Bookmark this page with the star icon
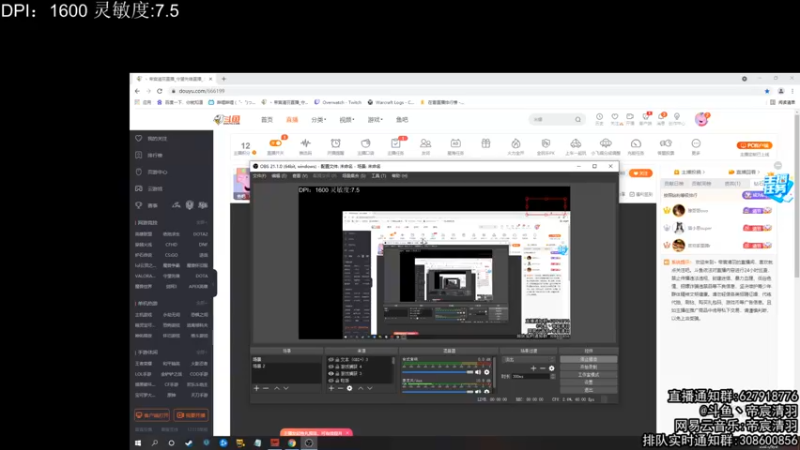 pyautogui.click(x=767, y=91)
